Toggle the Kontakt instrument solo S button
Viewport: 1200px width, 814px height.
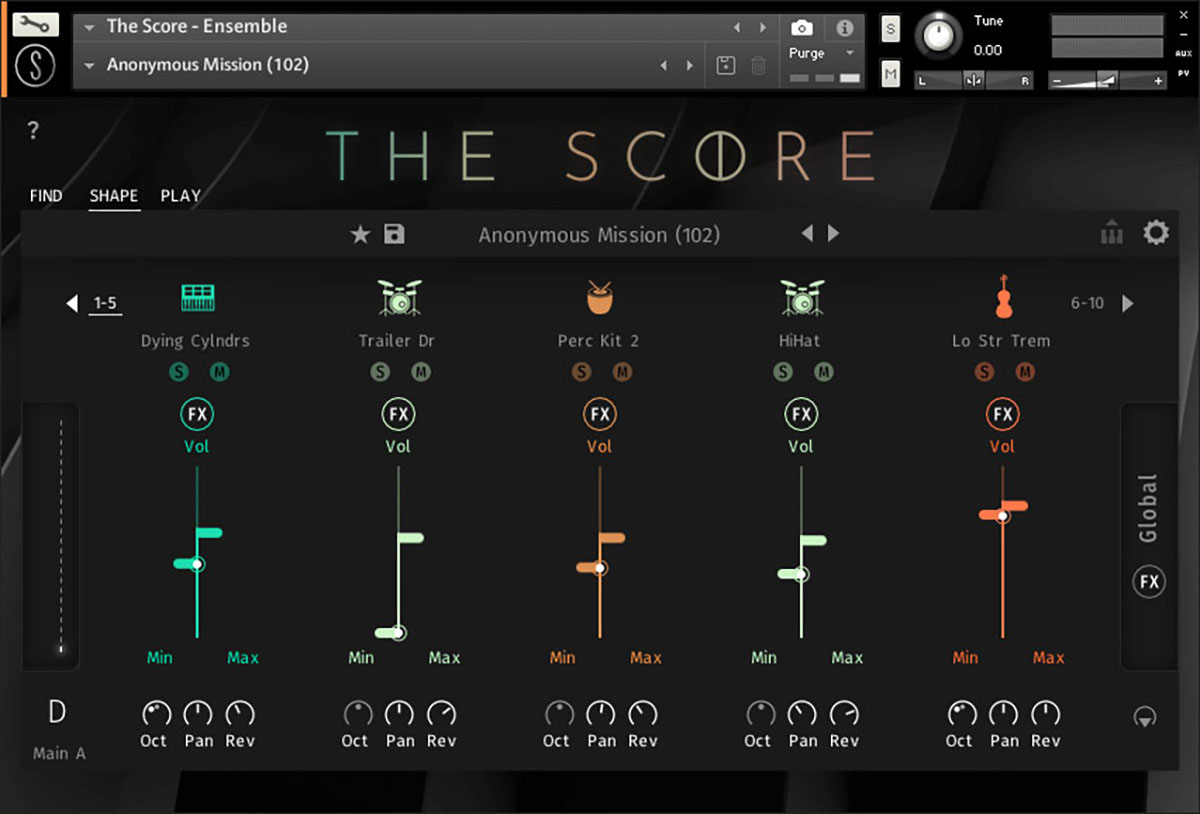coord(890,29)
